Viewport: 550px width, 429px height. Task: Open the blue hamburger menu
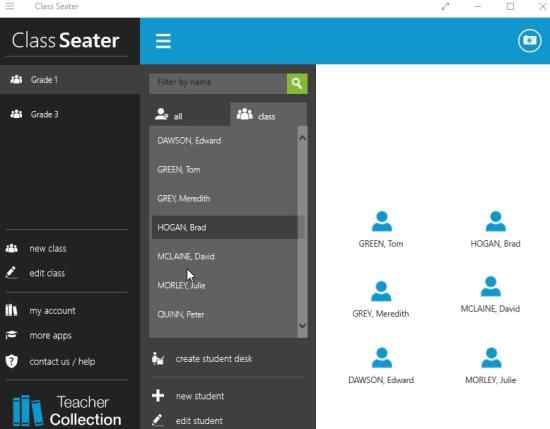click(x=163, y=41)
